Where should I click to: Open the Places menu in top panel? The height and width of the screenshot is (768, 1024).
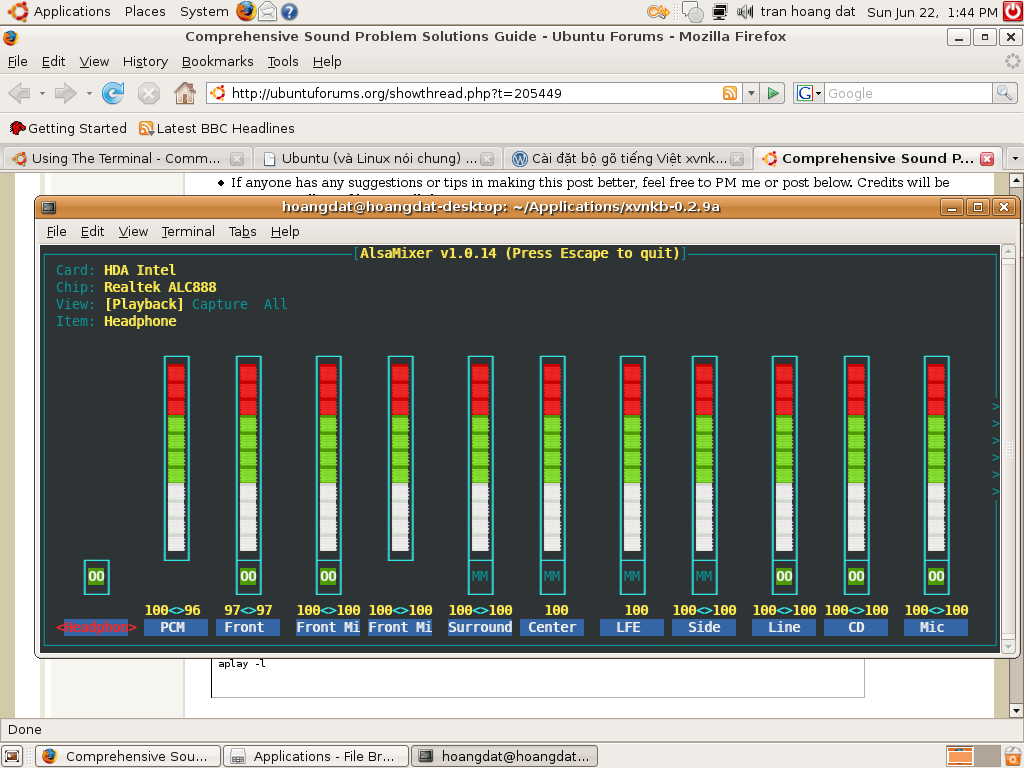[x=145, y=12]
